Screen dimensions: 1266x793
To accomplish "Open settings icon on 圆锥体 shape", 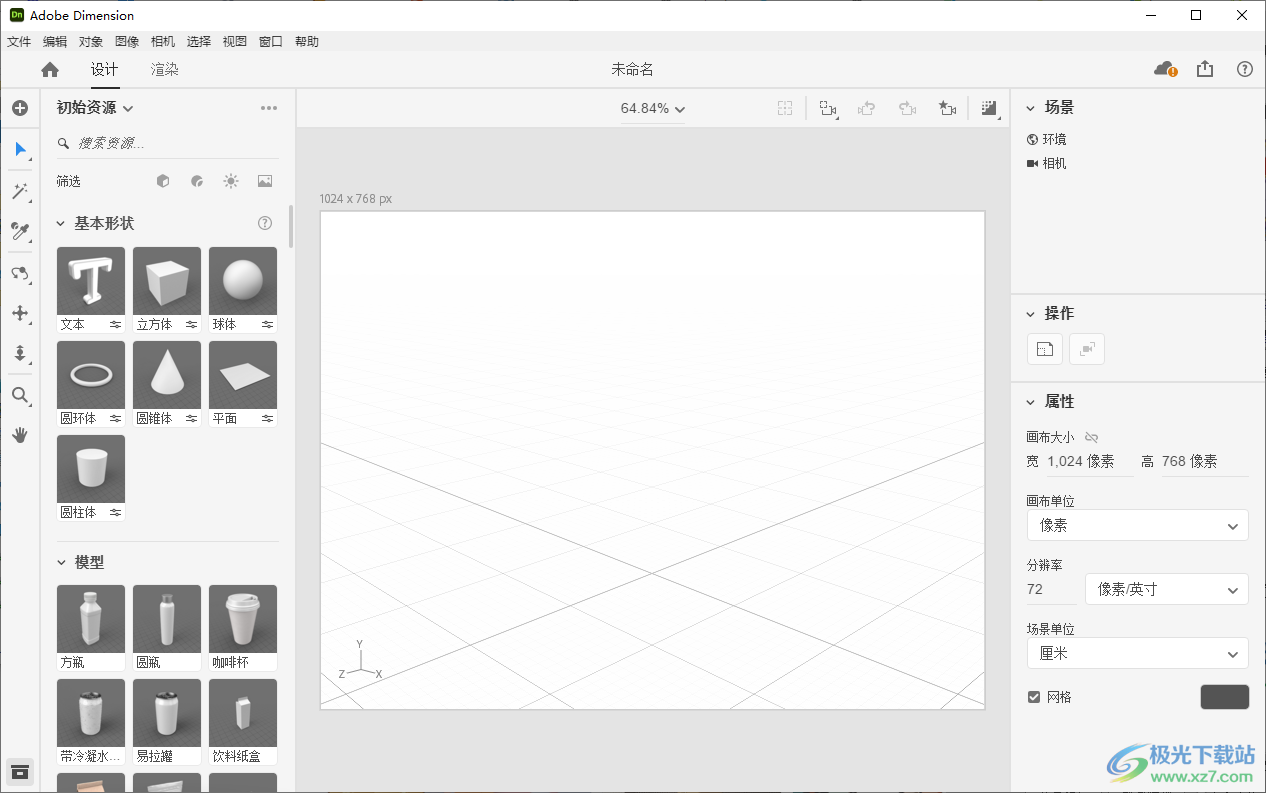I will point(191,419).
